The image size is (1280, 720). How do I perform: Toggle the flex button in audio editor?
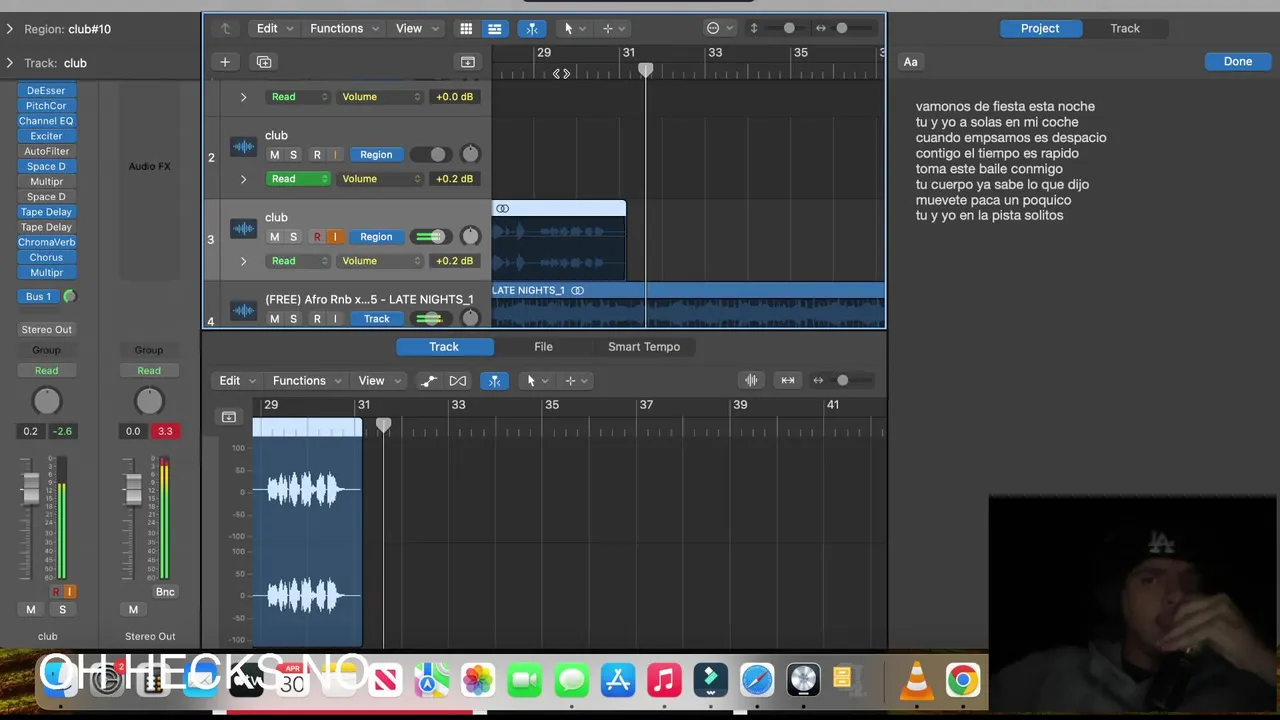click(458, 380)
